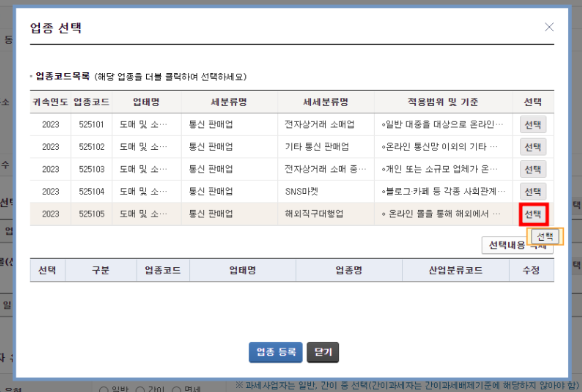The height and width of the screenshot is (392, 582).
Task: Click code cell 525101
Action: click(x=91, y=125)
